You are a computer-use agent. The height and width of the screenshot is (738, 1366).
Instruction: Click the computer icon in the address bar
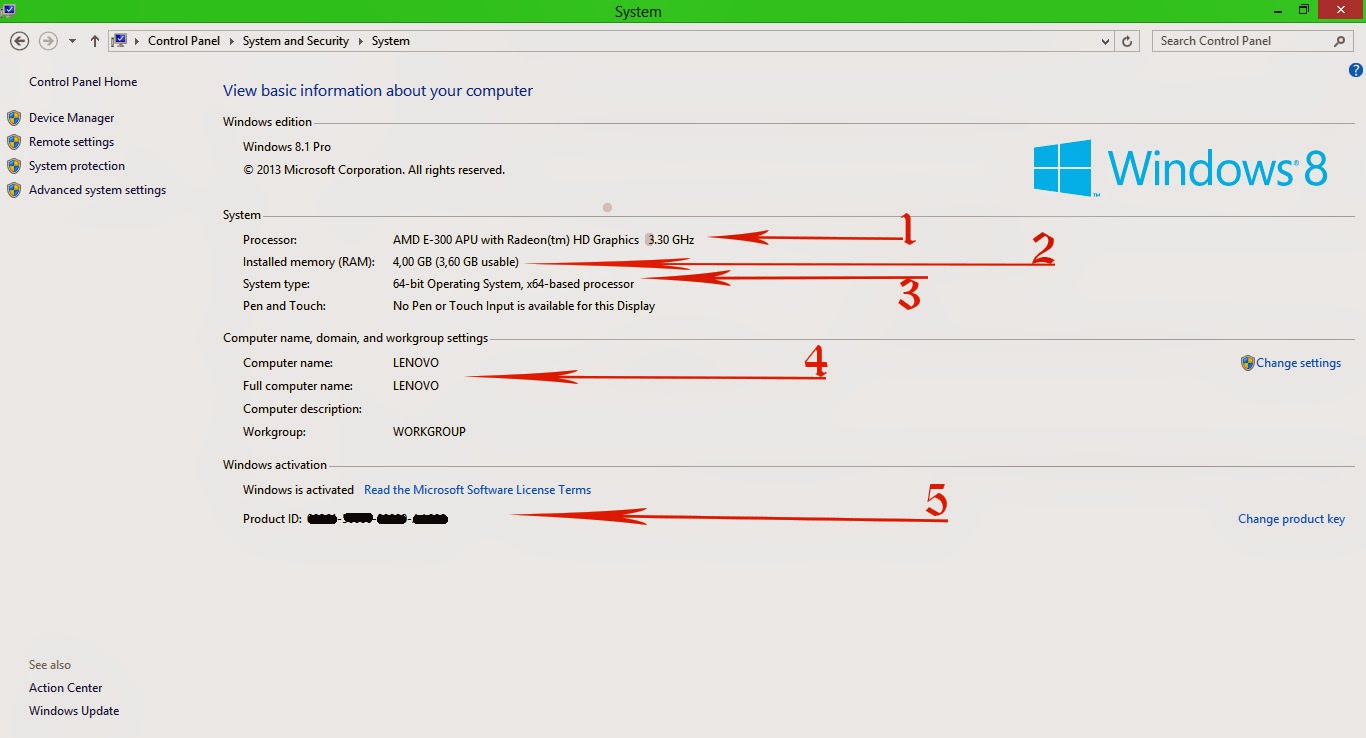119,40
